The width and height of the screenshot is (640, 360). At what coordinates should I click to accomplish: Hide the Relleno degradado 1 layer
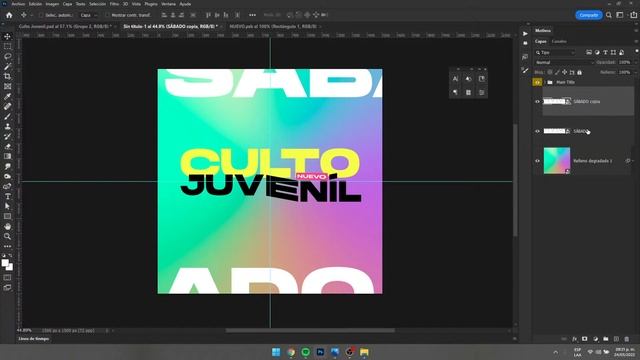537,161
